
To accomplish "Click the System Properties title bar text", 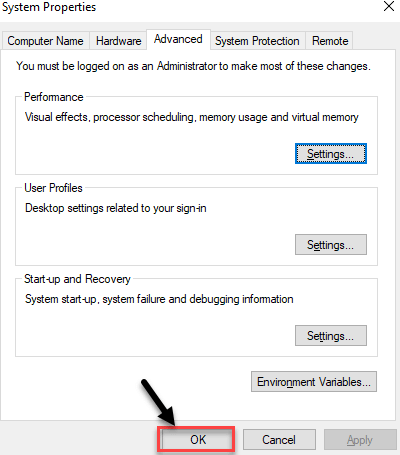I will click(49, 7).
